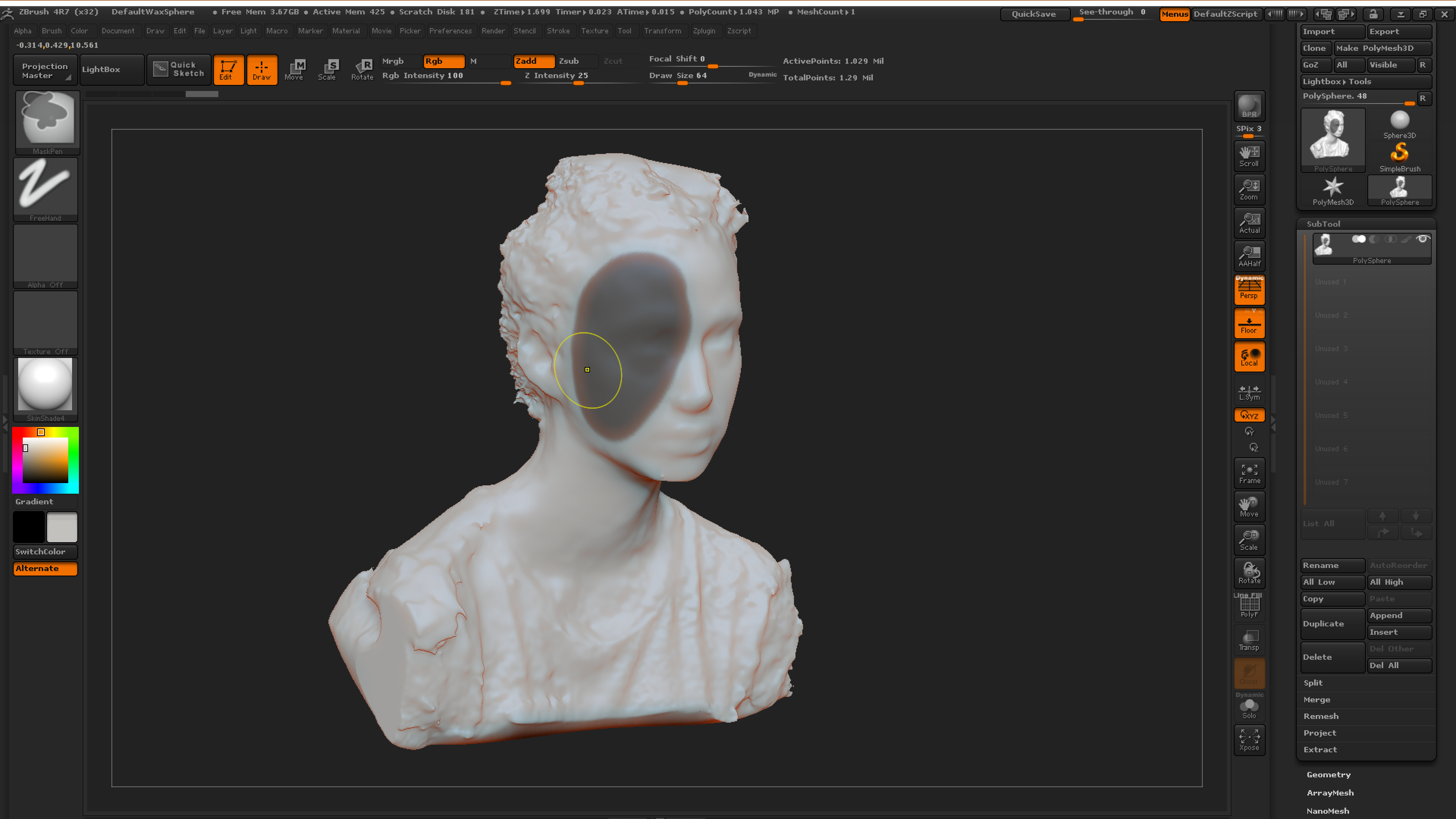Open the MaskPen brush picker

tap(47, 122)
